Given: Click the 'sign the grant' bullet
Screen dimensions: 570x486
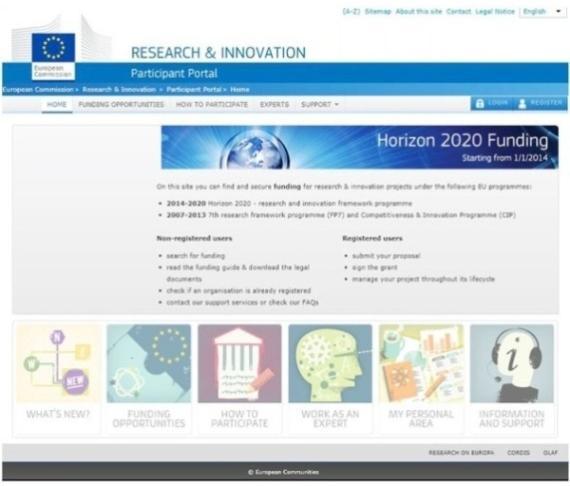Looking at the screenshot, I should tap(374, 267).
